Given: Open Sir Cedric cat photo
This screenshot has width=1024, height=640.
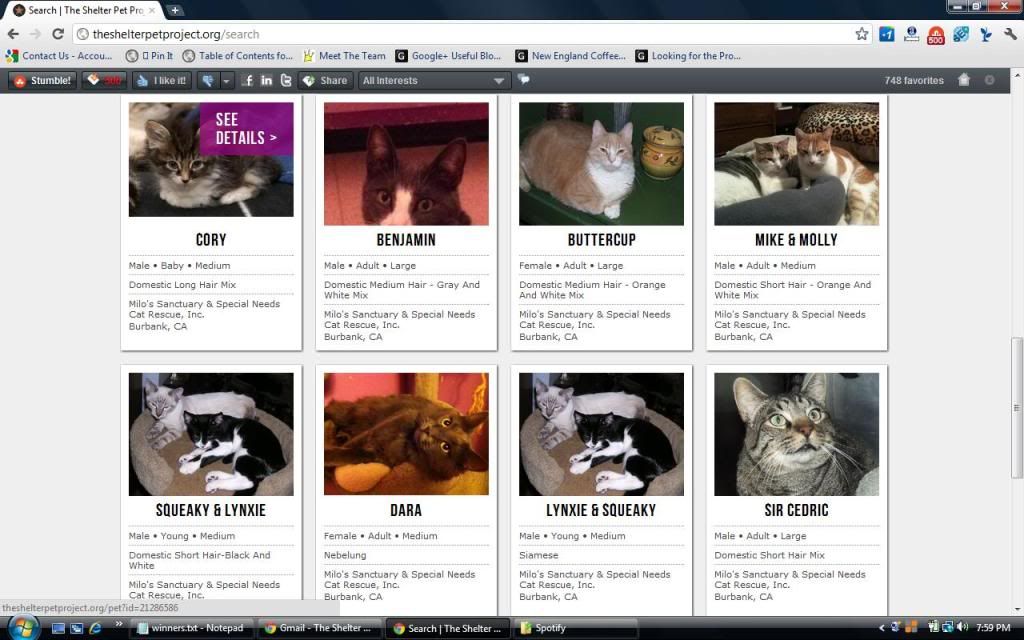Looking at the screenshot, I should (x=796, y=435).
